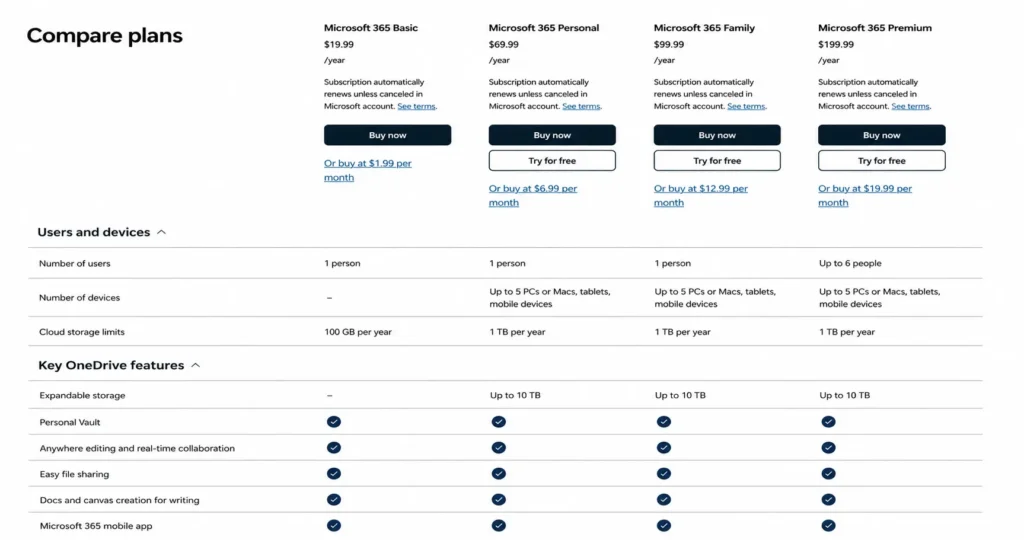This screenshot has height=540, width=1024.
Task: Click Docs and canvas creation for writing label
Action: [120, 500]
